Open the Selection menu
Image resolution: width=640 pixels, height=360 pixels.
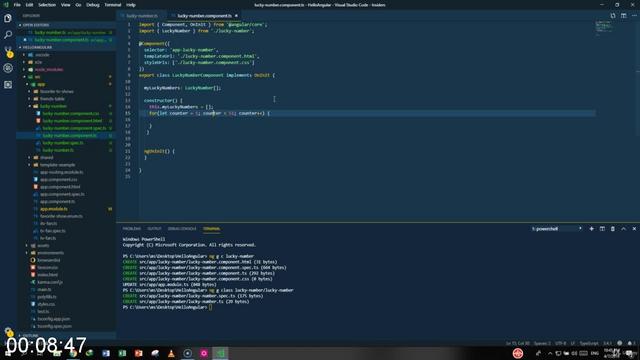[47, 5]
